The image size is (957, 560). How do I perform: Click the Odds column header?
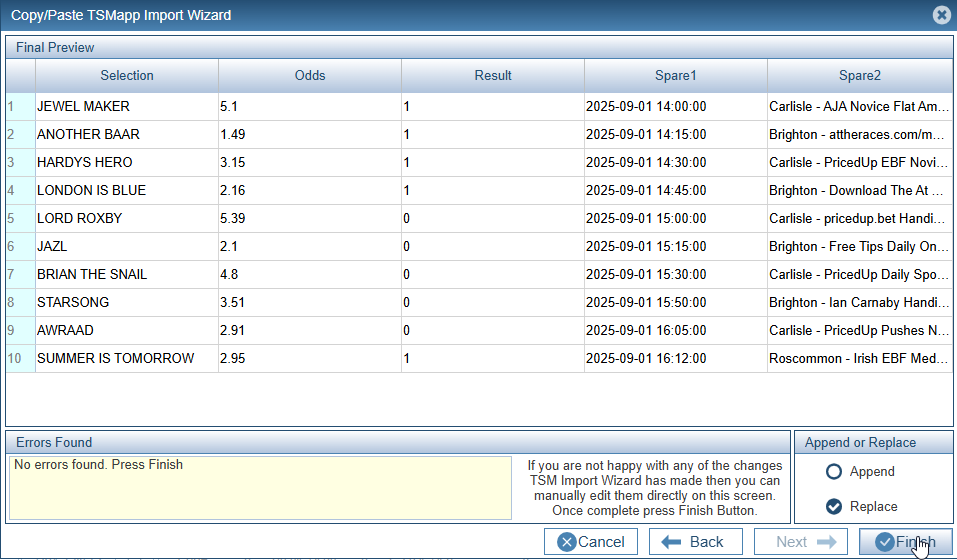point(310,76)
